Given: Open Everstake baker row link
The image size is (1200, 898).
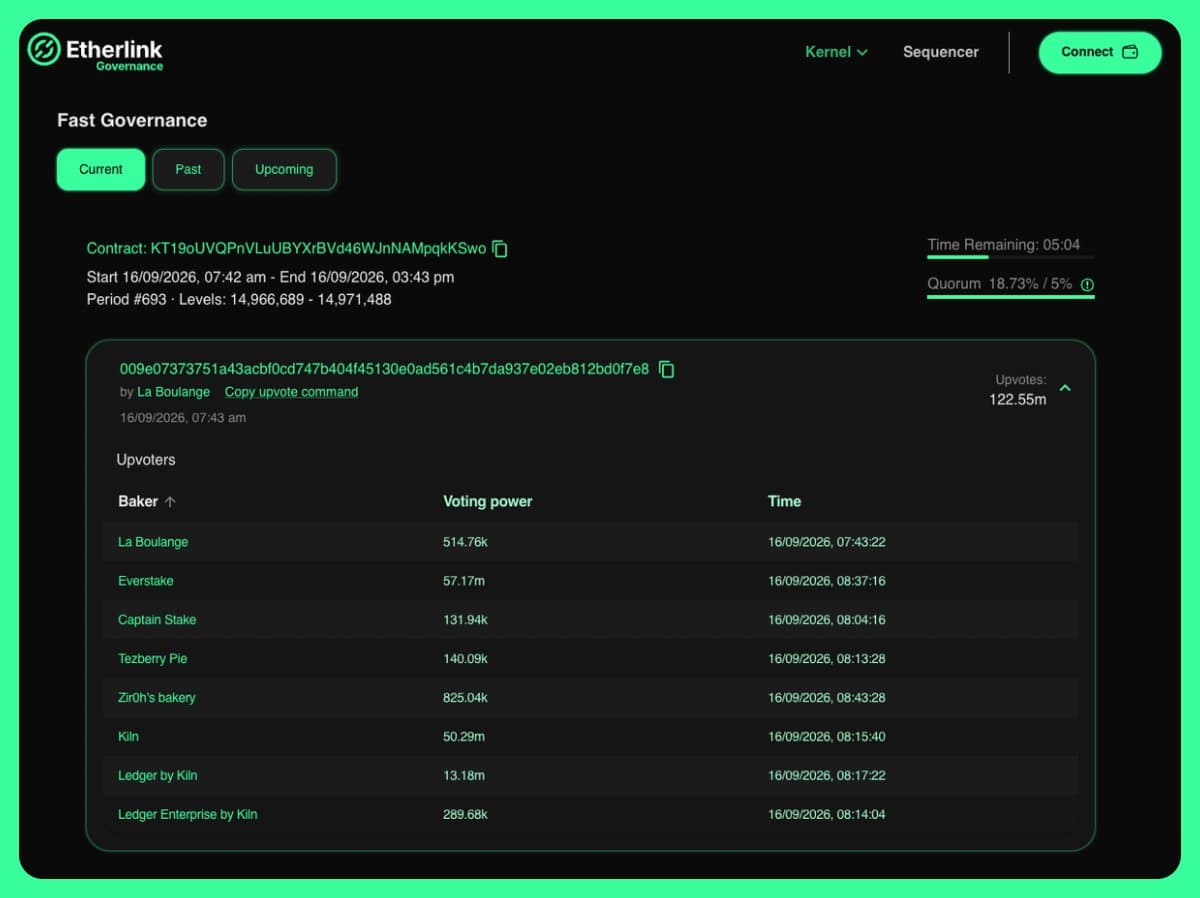Looking at the screenshot, I should pos(146,581).
